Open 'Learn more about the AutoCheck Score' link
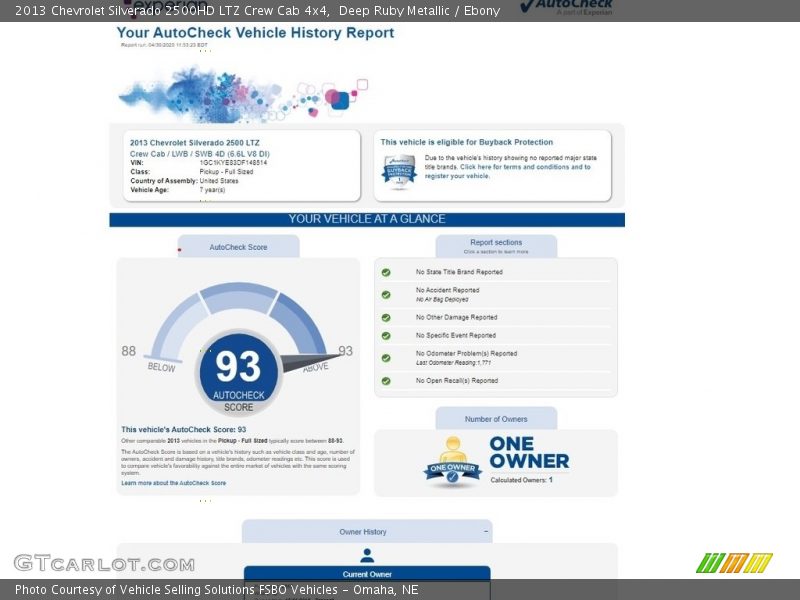Screen dimensions: 800x600 [x=173, y=483]
